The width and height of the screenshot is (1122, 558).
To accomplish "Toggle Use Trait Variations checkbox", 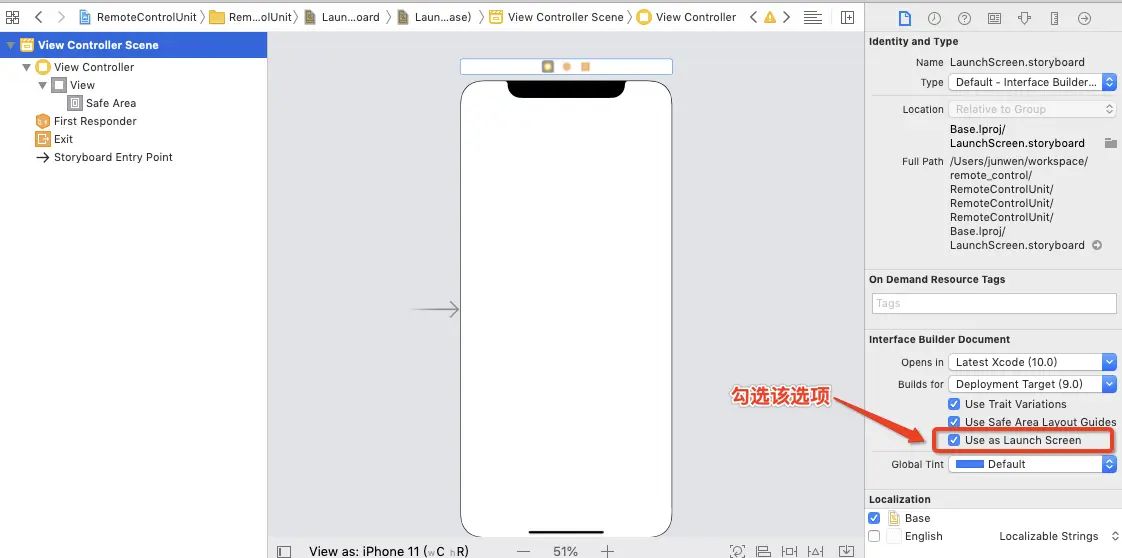I will pos(954,404).
